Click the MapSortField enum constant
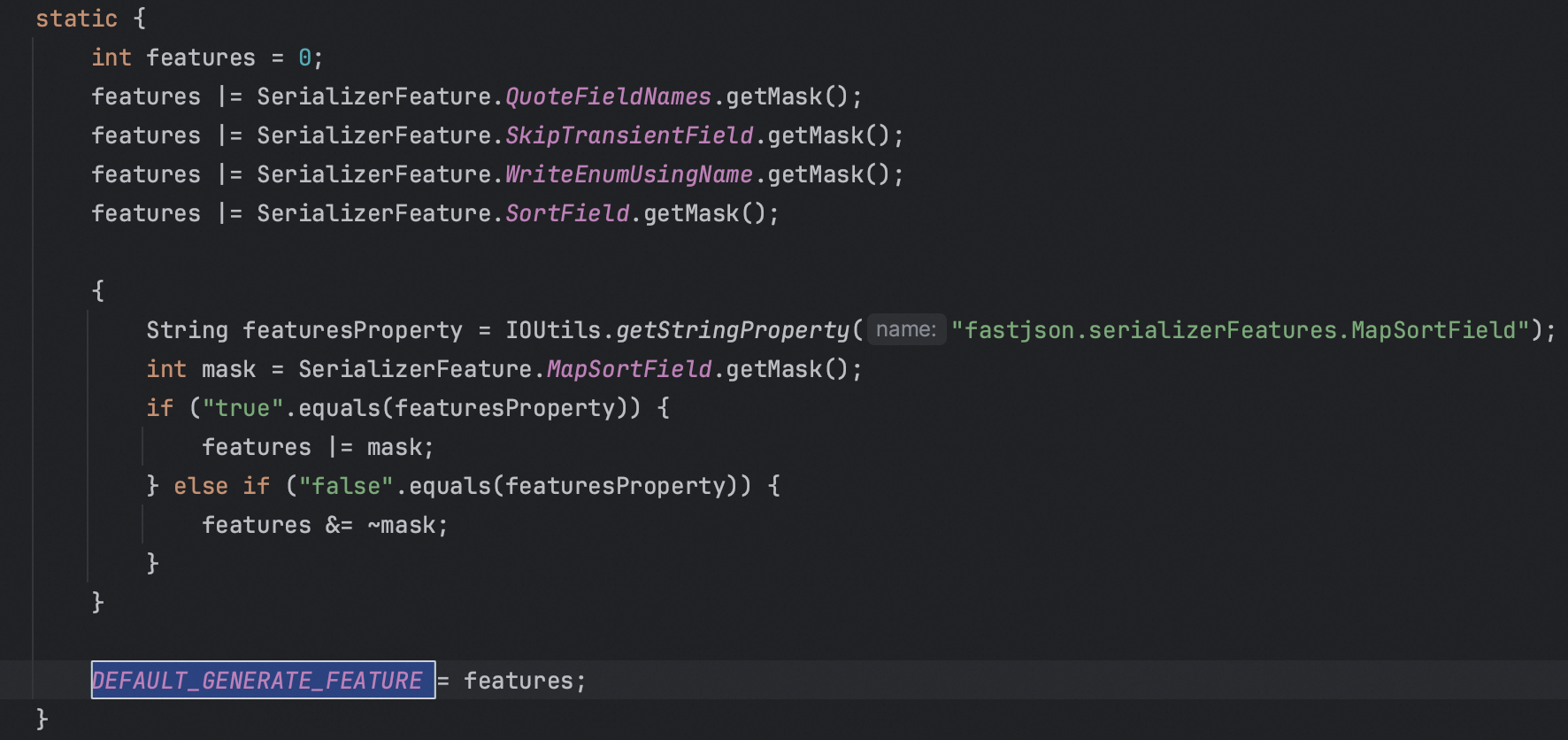 pos(629,369)
